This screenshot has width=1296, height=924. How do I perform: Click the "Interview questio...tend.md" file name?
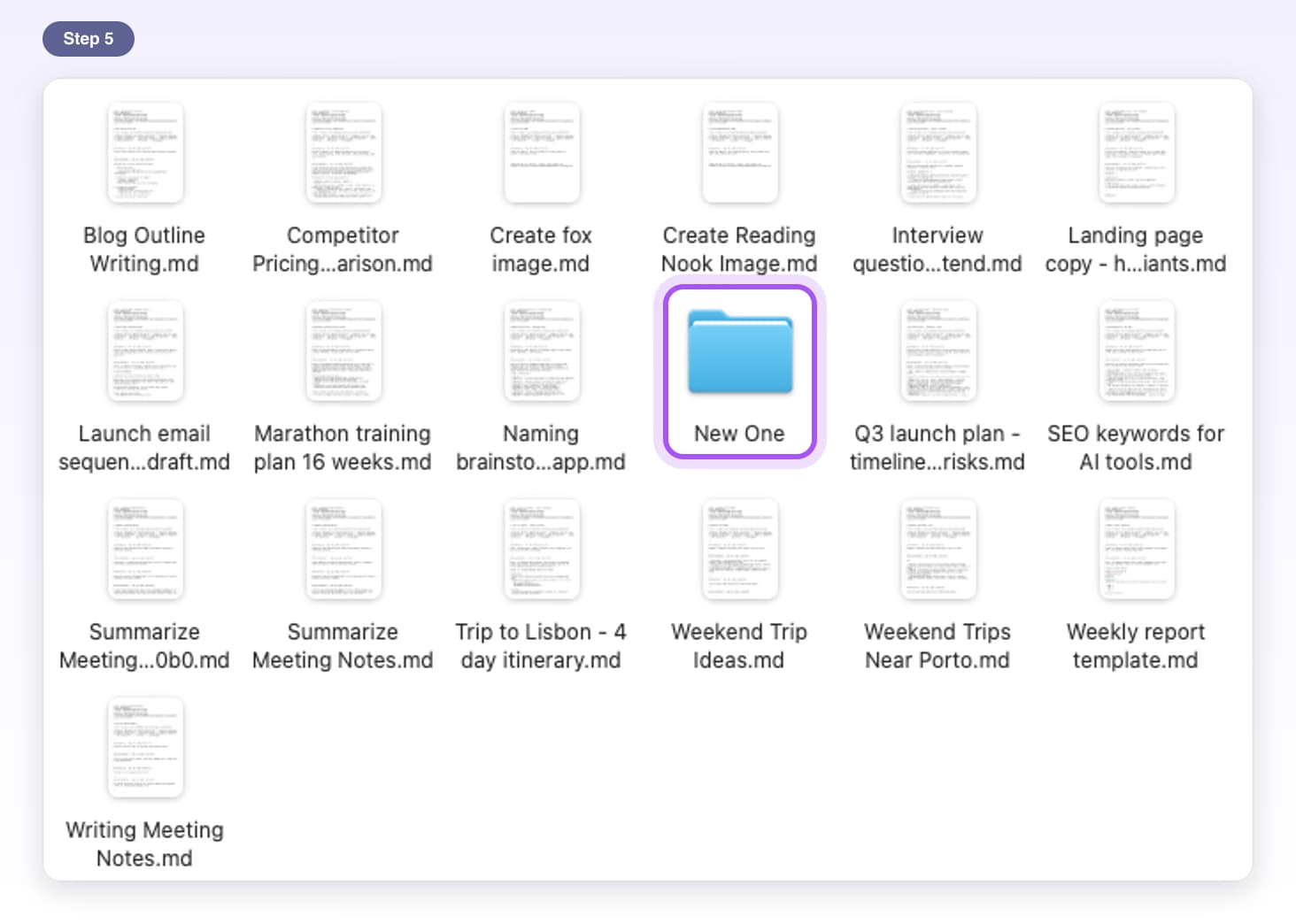coord(937,250)
